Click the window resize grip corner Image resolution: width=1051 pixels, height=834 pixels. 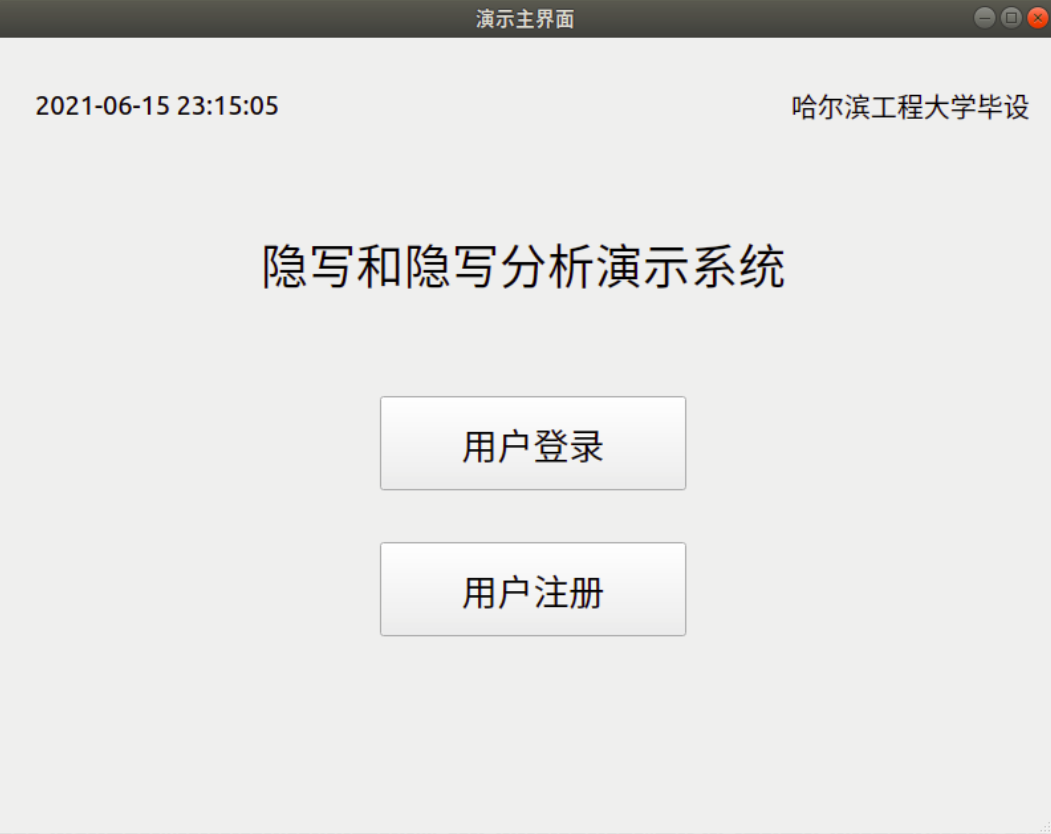pyautogui.click(x=1044, y=827)
